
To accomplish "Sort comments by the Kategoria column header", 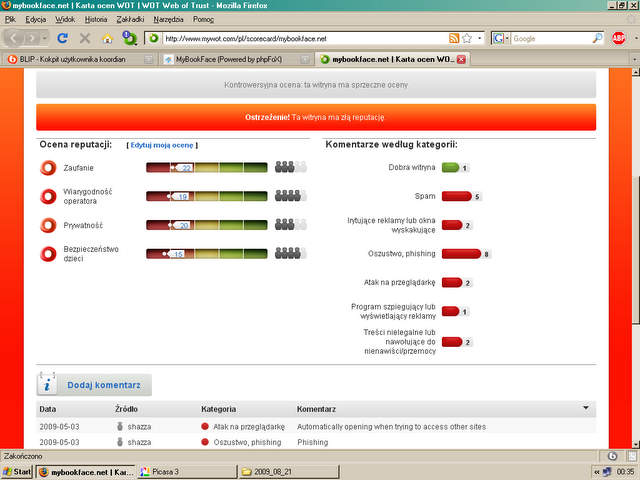I will point(218,409).
